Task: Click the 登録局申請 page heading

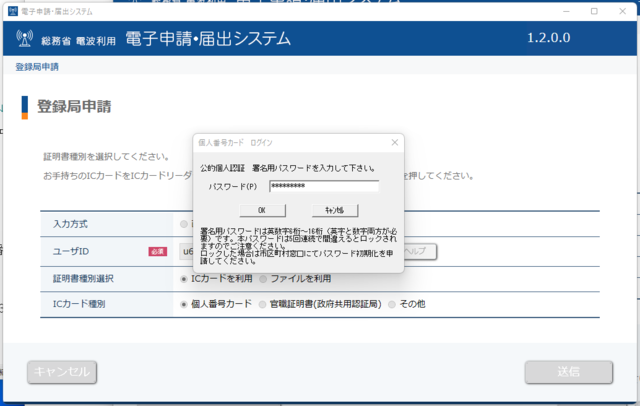Action: [x=74, y=106]
